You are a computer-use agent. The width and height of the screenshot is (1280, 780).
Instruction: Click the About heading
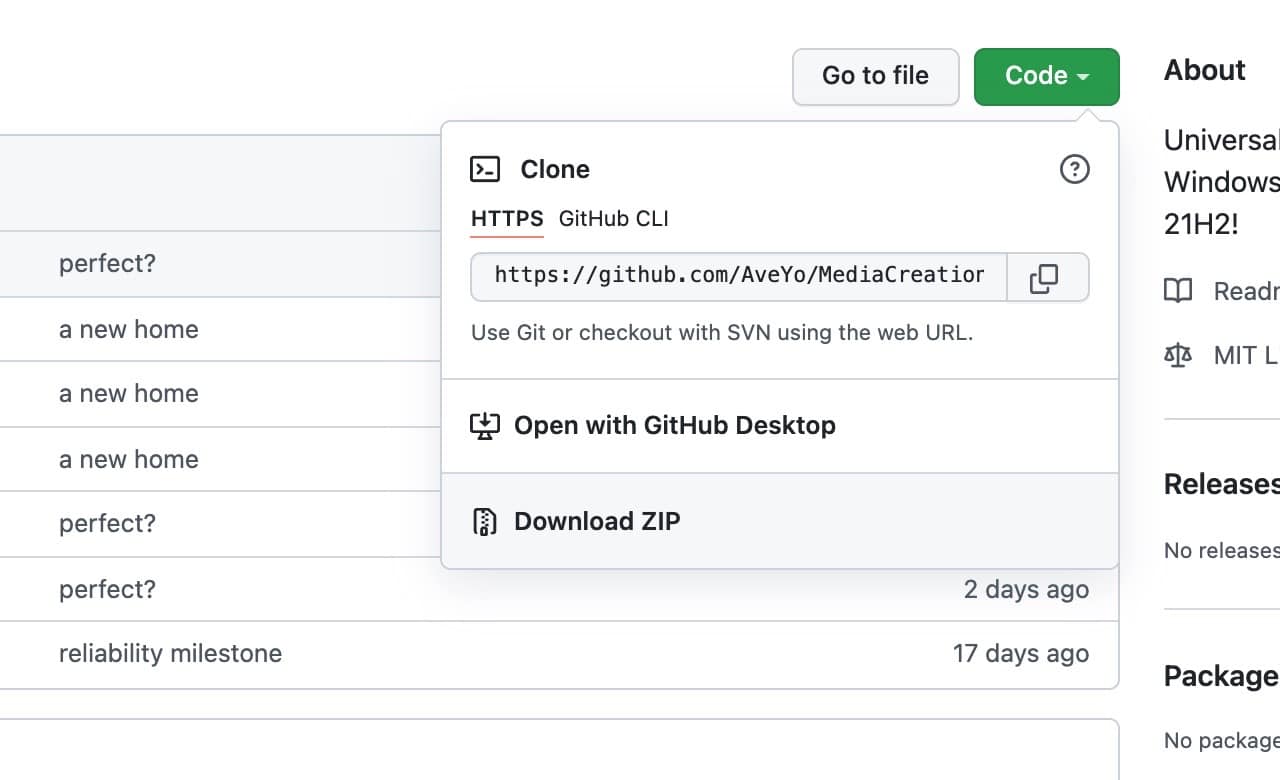1204,70
